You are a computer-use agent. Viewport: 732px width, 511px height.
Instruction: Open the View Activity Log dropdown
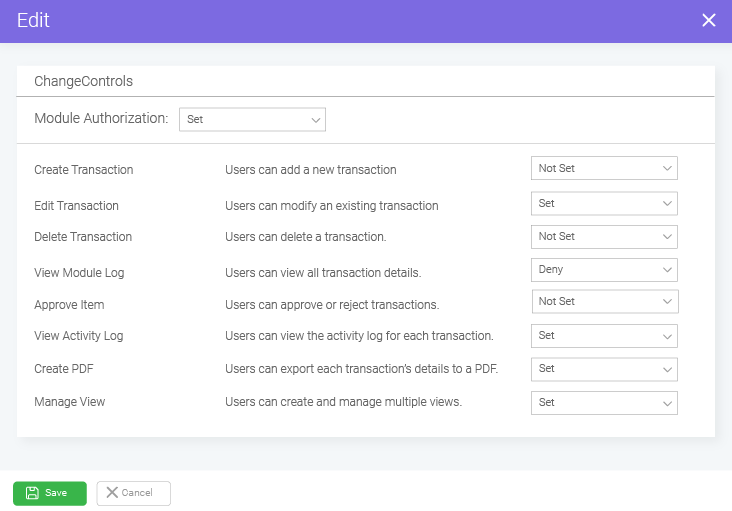(604, 336)
